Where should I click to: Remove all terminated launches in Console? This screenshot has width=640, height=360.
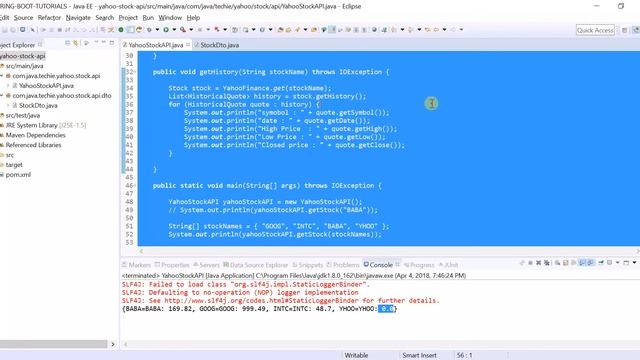pos(547,262)
